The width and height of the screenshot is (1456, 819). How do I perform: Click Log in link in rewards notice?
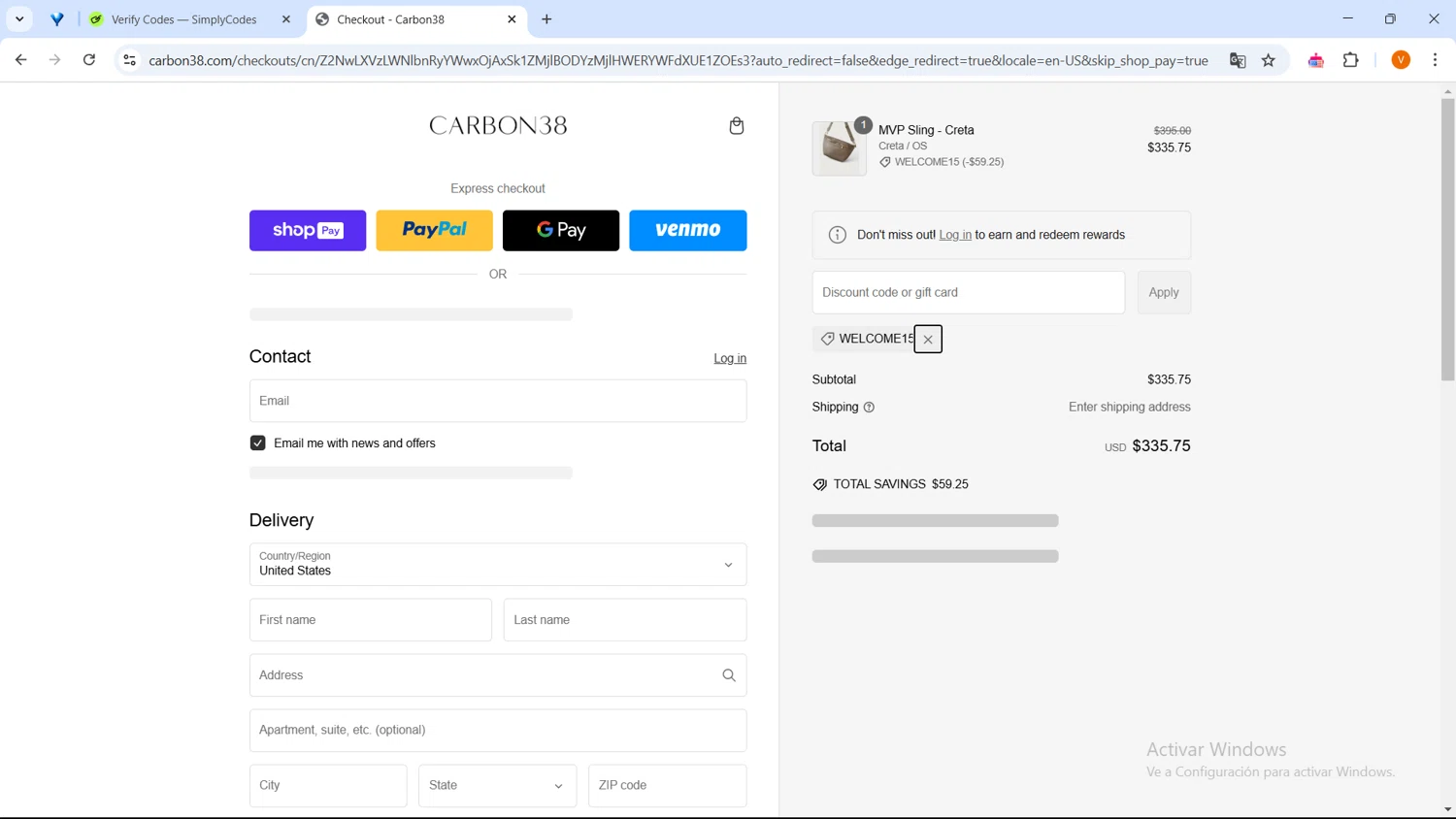955,235
